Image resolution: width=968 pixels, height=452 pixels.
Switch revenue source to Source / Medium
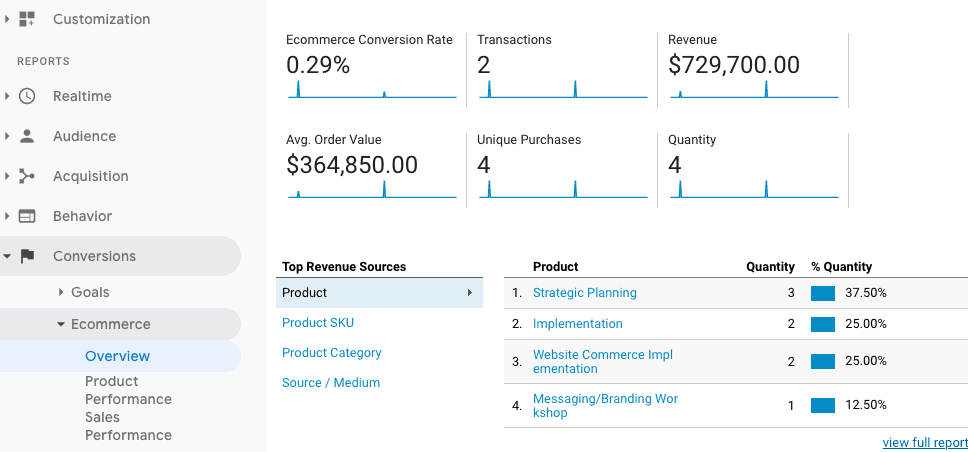click(x=331, y=383)
